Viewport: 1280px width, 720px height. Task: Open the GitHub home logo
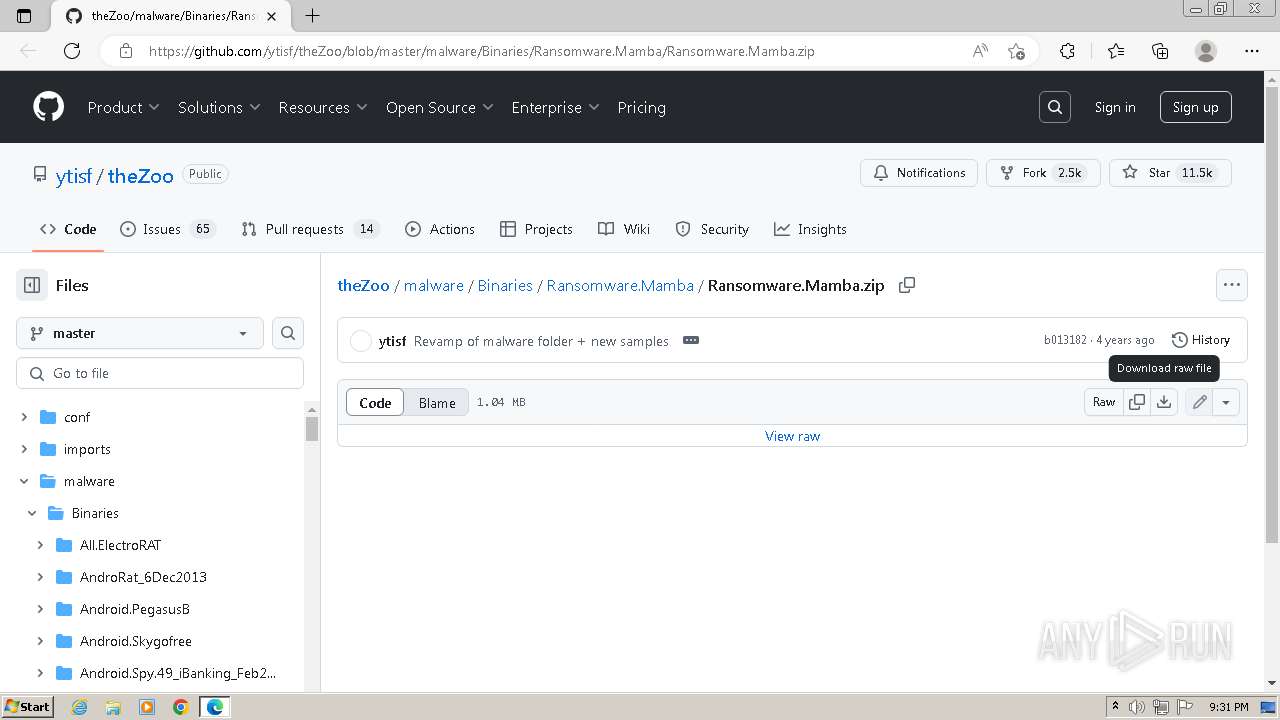[48, 107]
